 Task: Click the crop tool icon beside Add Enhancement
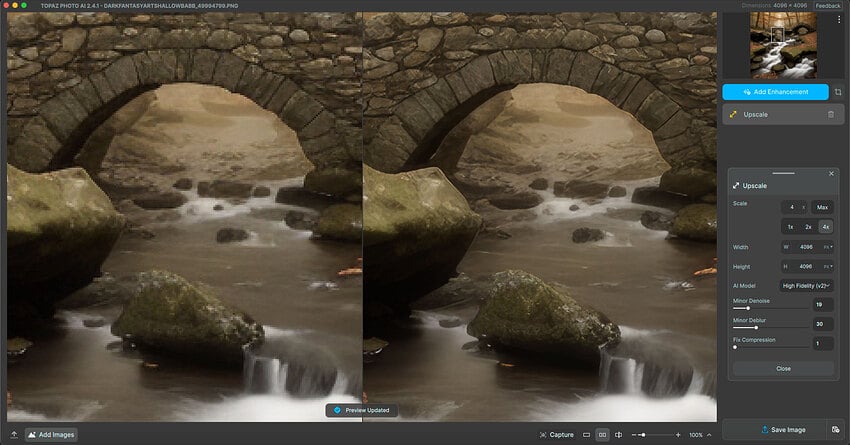click(x=836, y=92)
